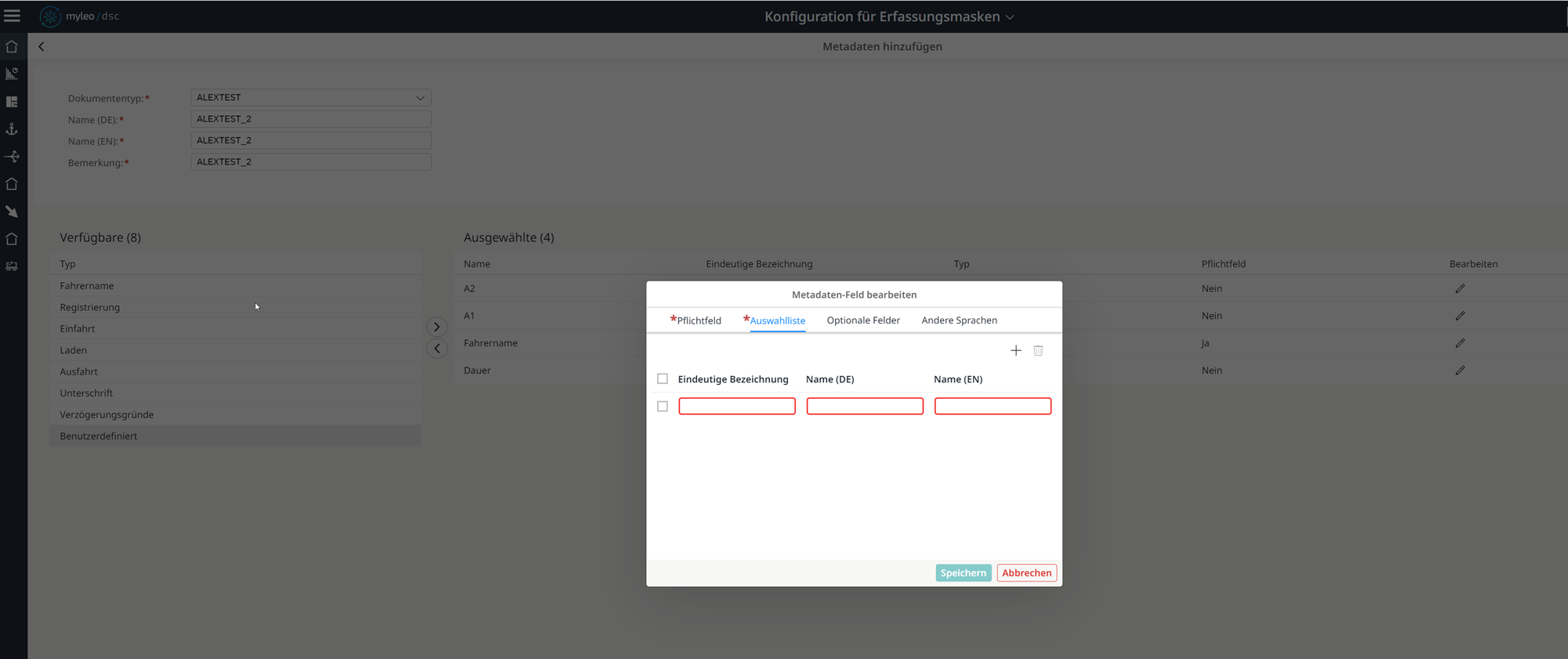Open the bar chart analytics sidebar icon
The width and height of the screenshot is (1568, 659).
[x=12, y=74]
